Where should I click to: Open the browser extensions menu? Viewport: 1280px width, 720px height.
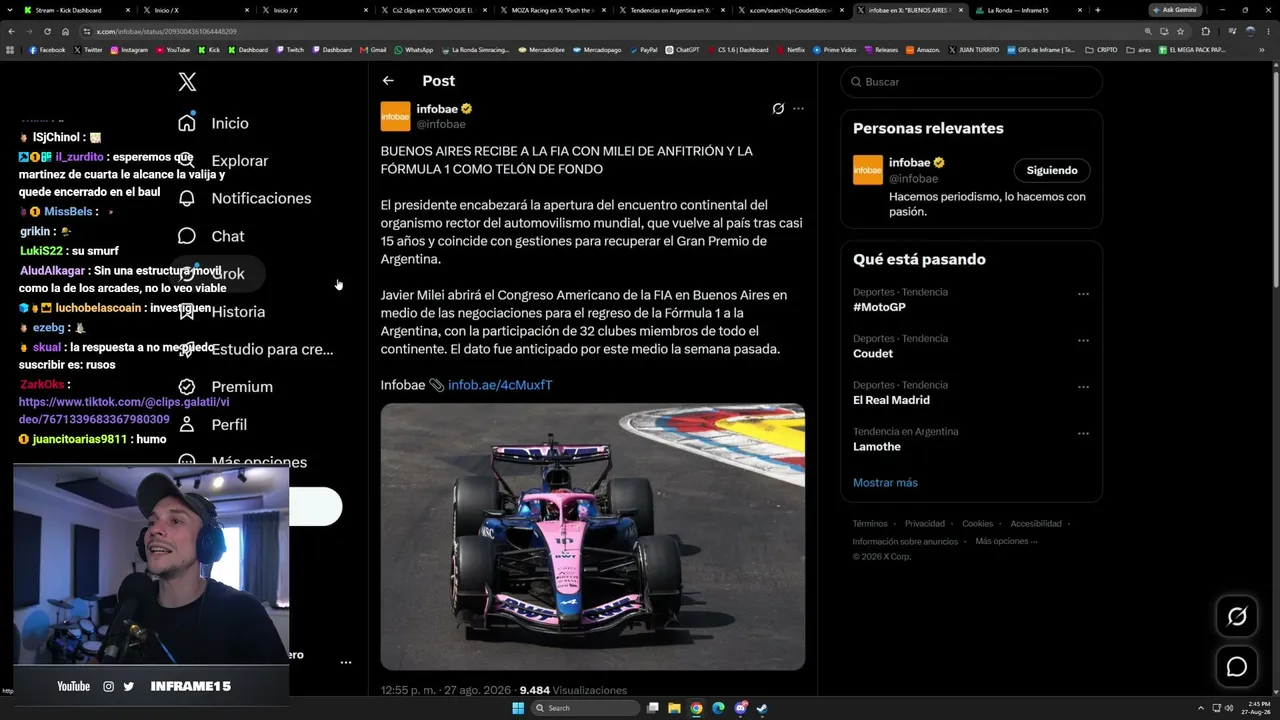(1205, 31)
